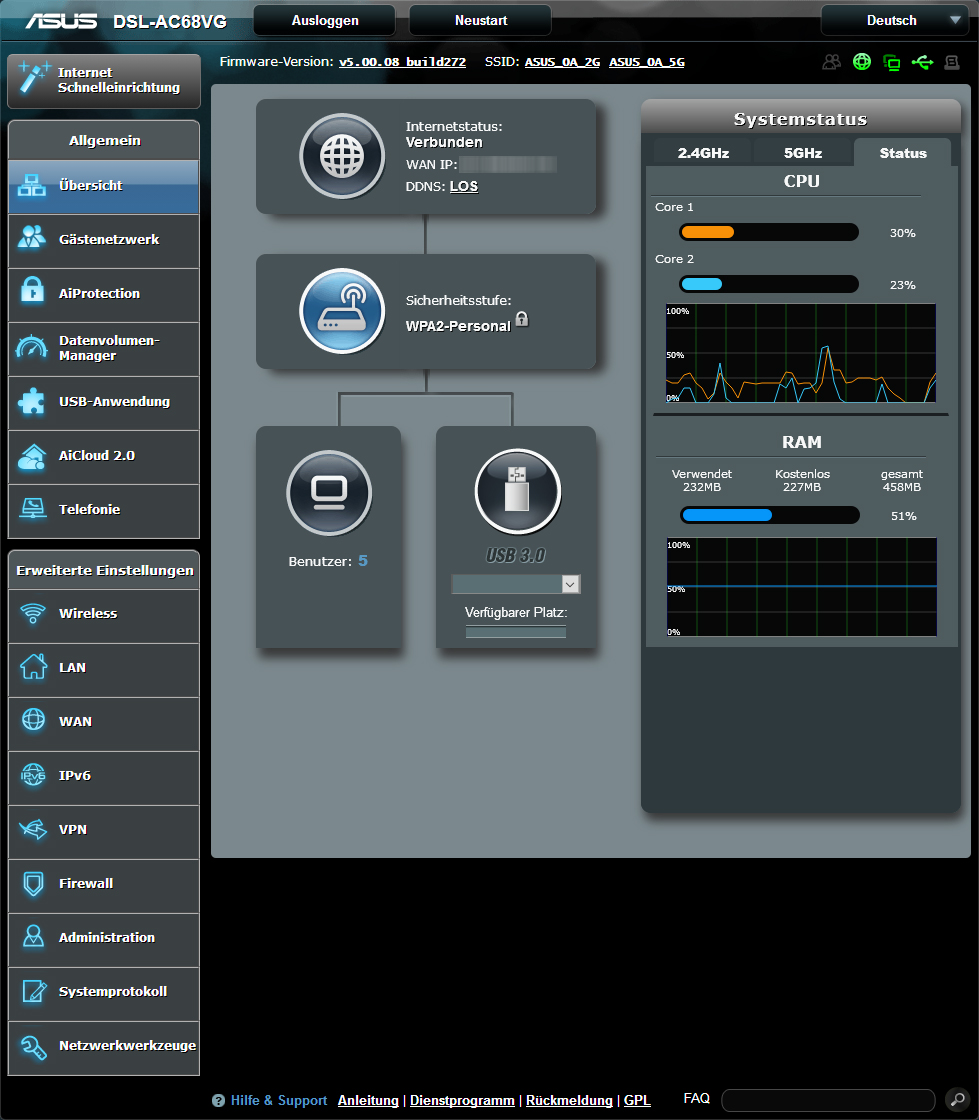Switch to the 2.4GHz tab

click(703, 153)
